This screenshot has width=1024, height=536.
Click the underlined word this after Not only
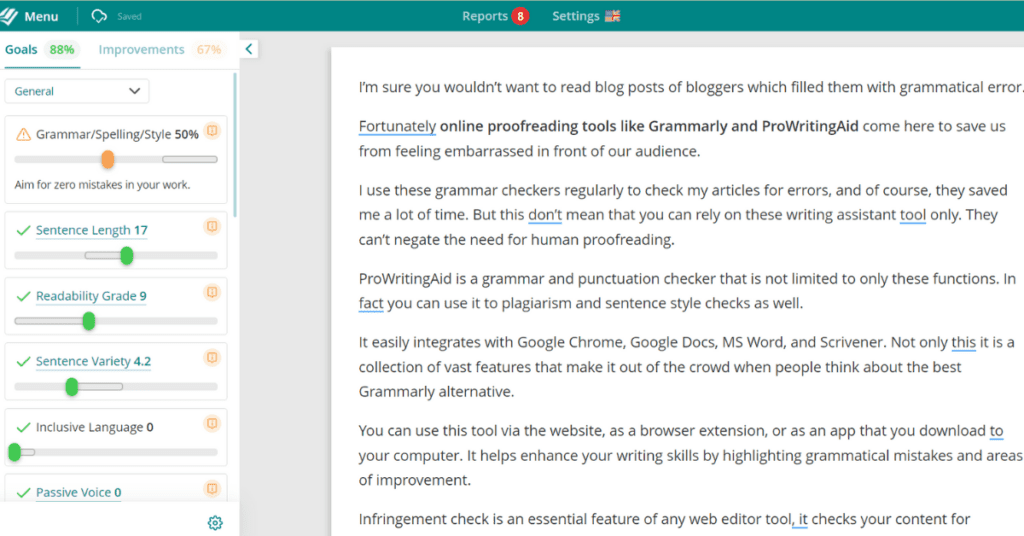(x=963, y=343)
